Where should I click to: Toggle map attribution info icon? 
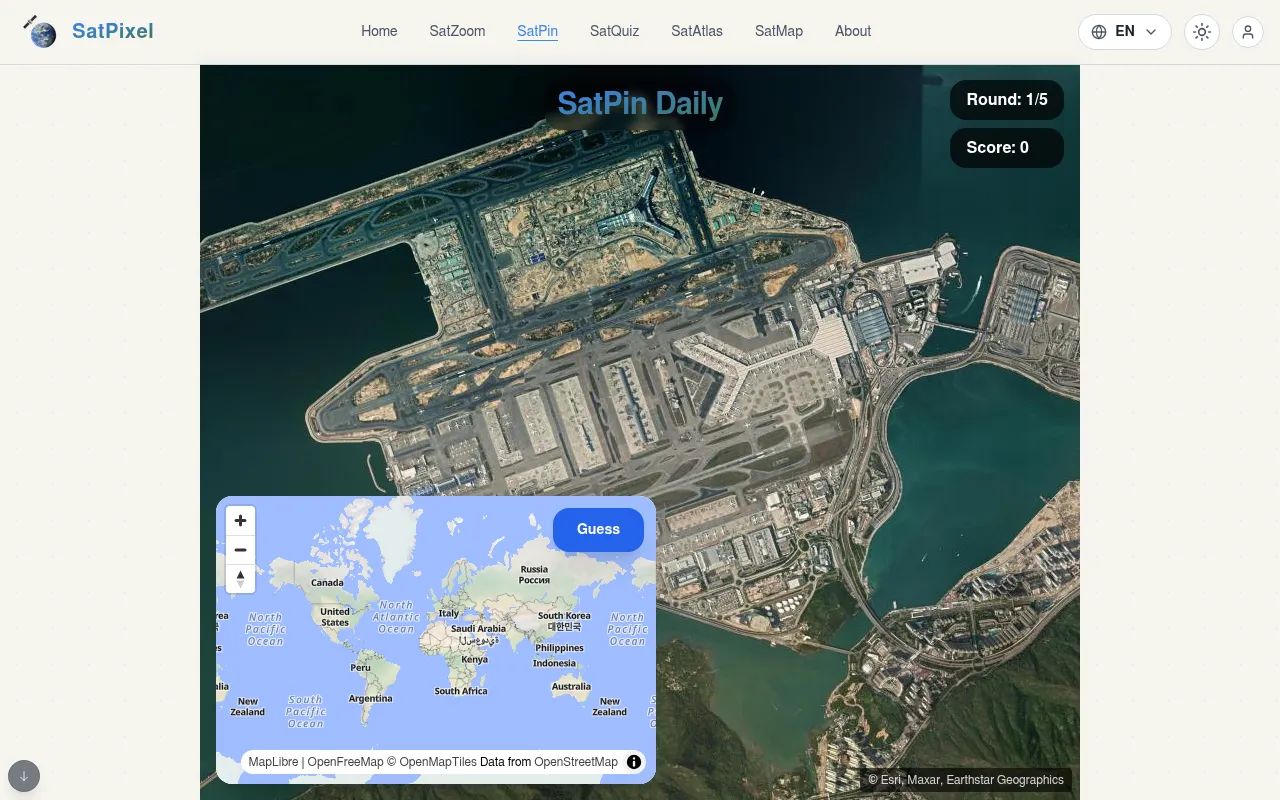(634, 762)
